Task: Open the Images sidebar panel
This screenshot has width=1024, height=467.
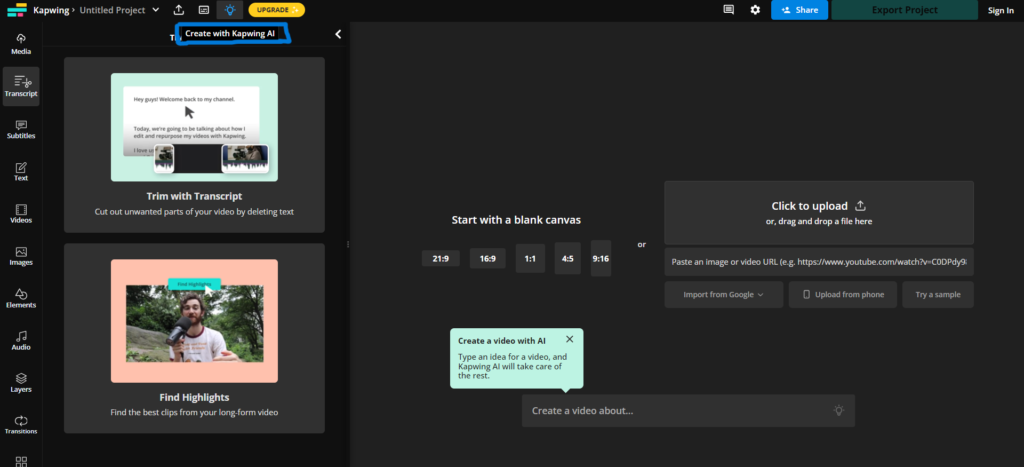Action: (21, 255)
